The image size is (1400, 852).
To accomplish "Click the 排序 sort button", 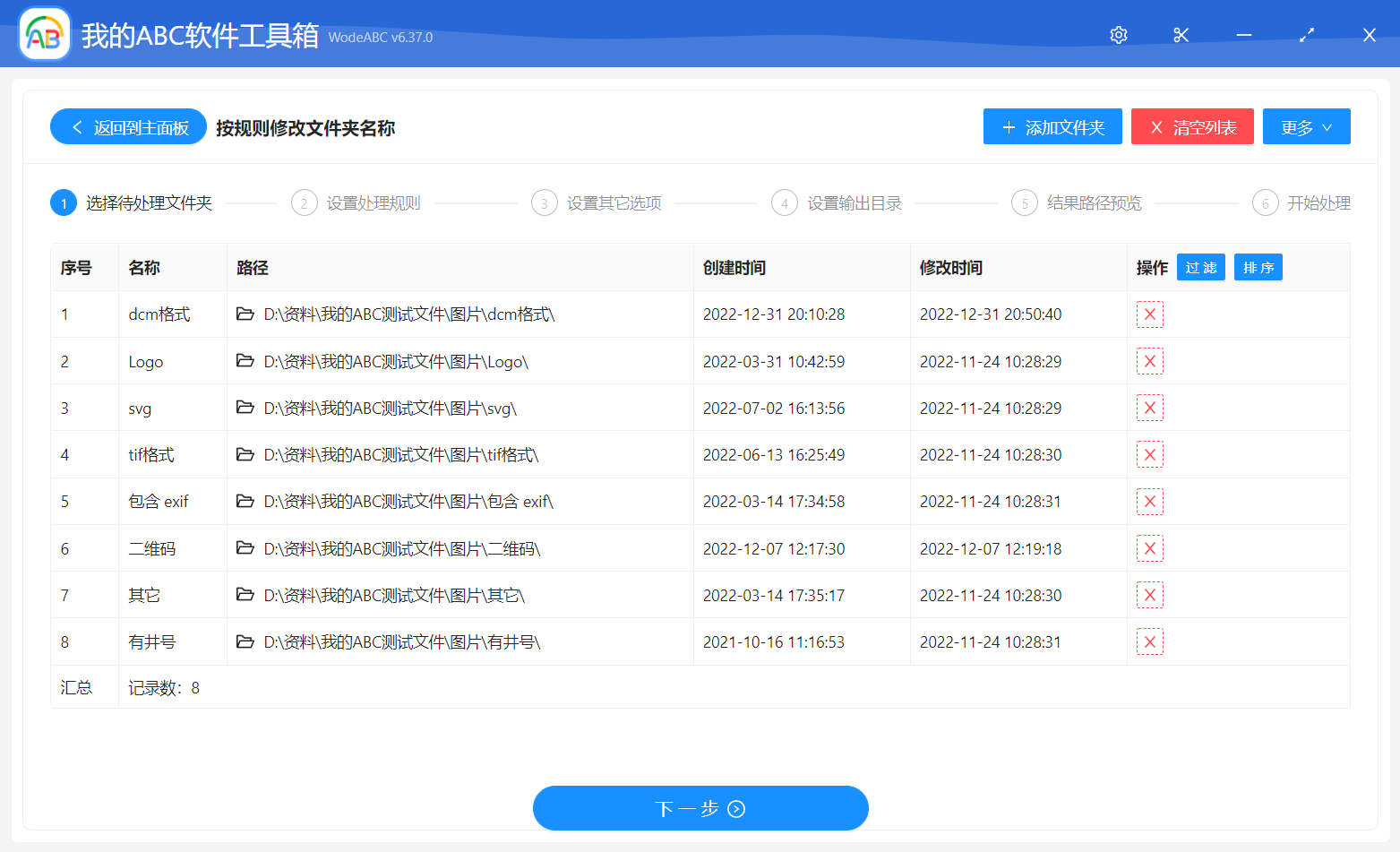I will pos(1258,268).
